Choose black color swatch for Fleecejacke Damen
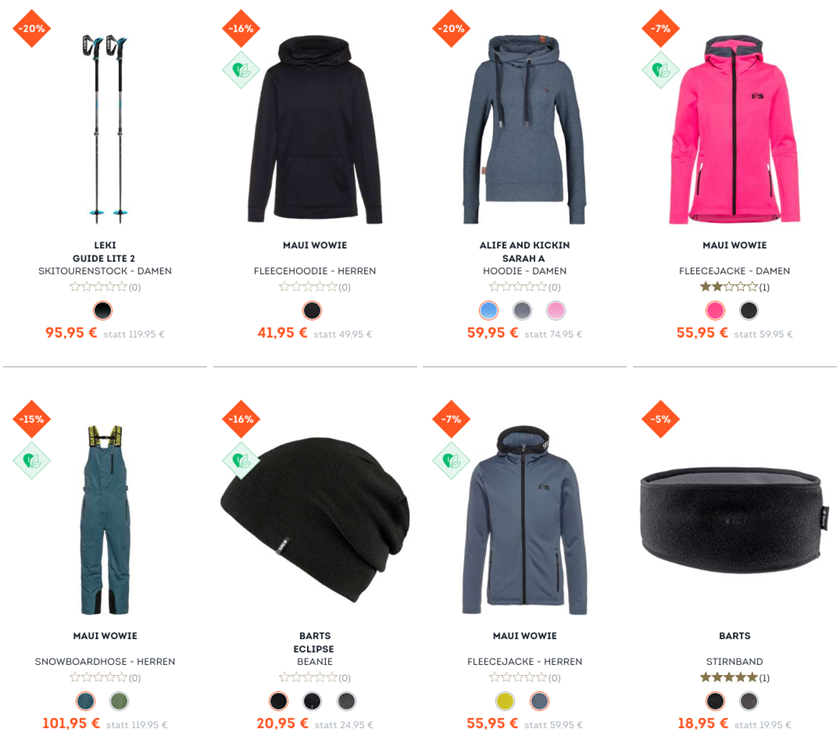 coord(748,310)
